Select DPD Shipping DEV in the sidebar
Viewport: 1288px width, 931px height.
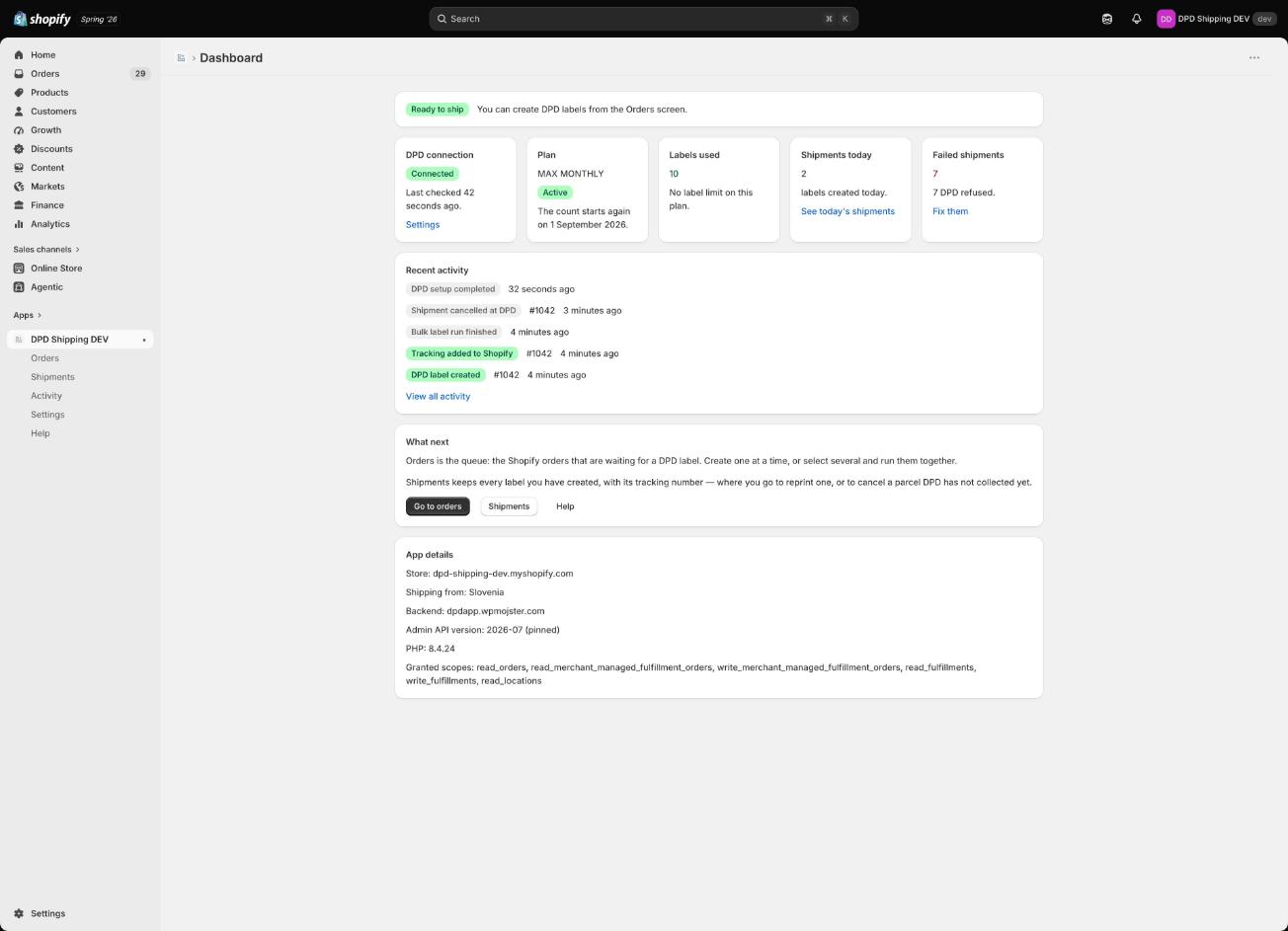[x=80, y=340]
